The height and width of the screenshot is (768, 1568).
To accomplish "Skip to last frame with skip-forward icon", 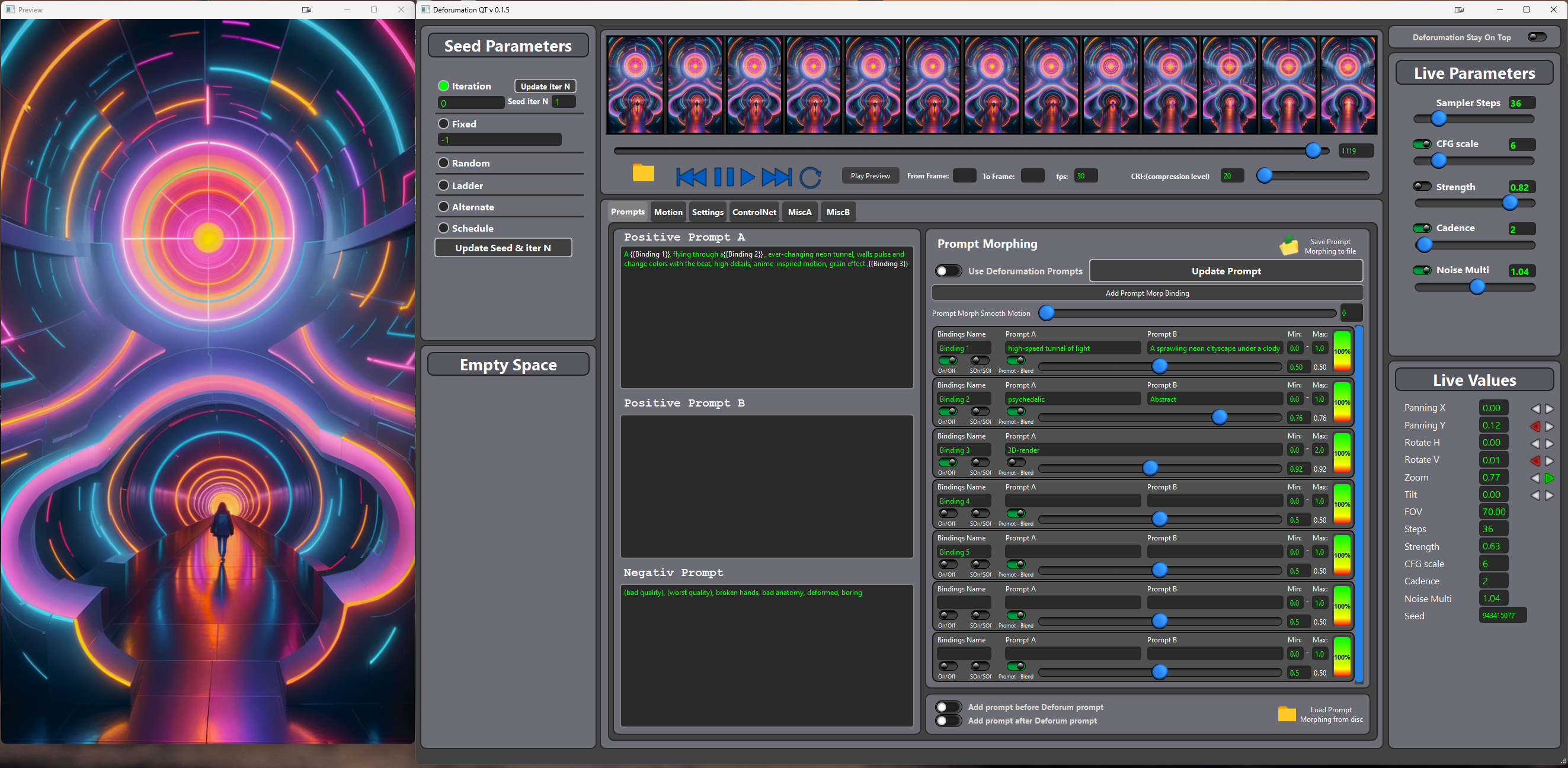I will coord(777,177).
